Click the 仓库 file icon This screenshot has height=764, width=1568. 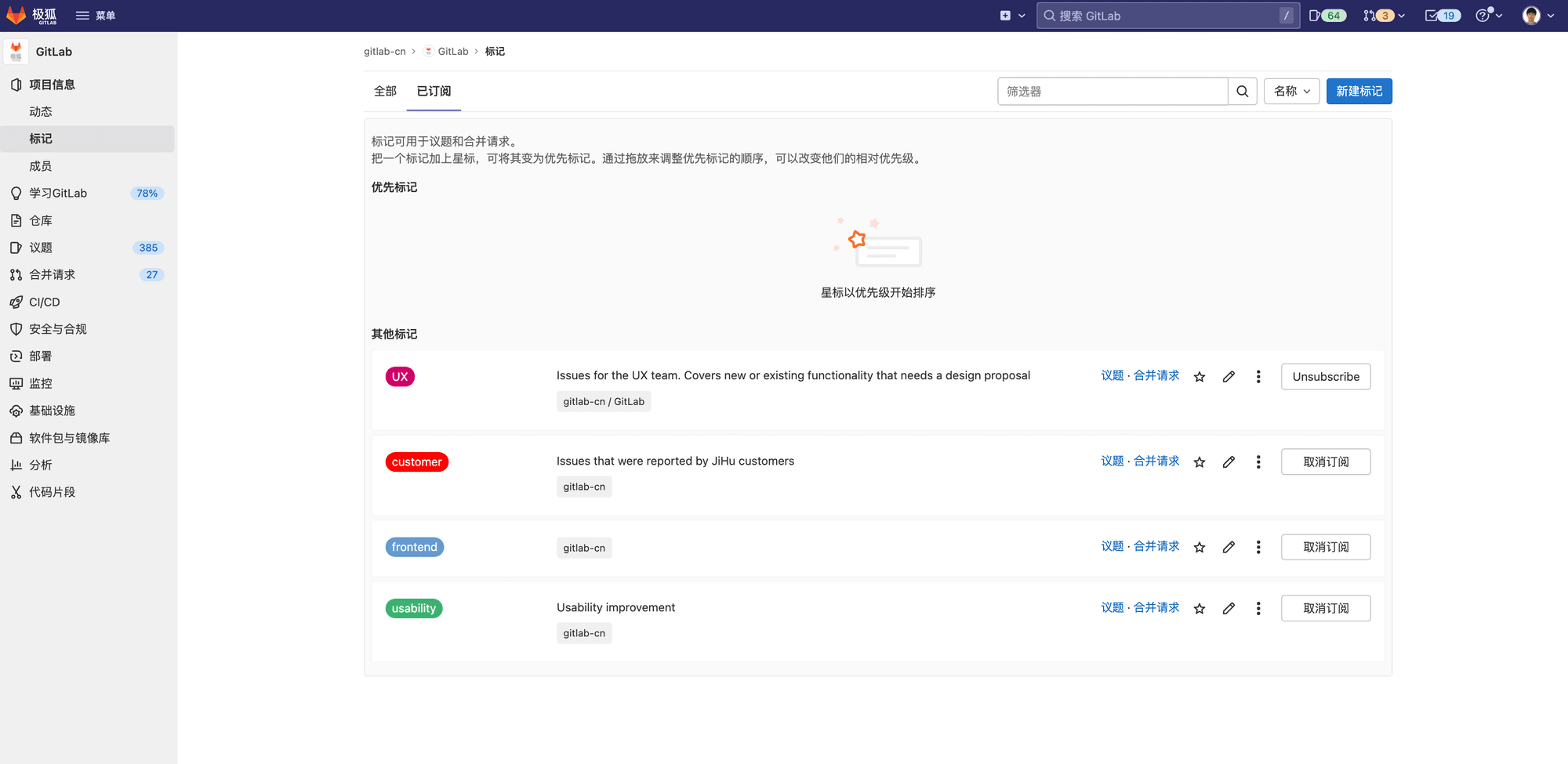coord(16,221)
